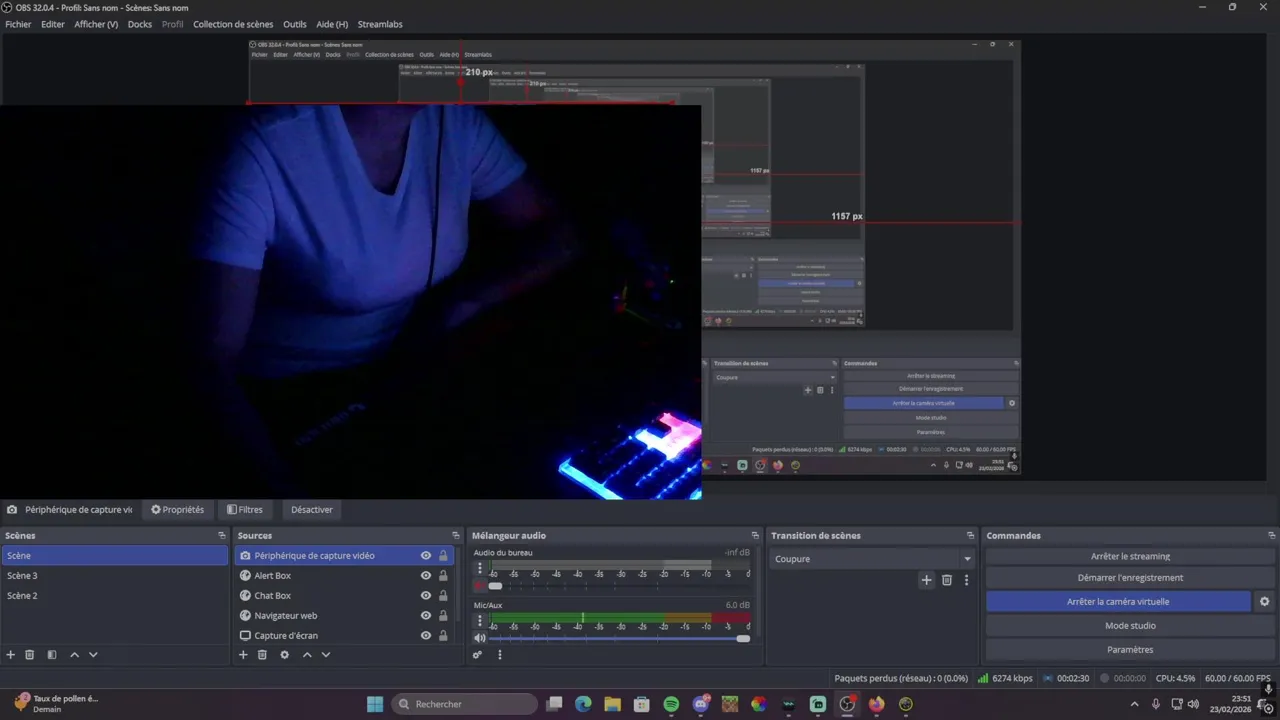Open the Docks menu
1280x720 pixels.
[x=140, y=24]
